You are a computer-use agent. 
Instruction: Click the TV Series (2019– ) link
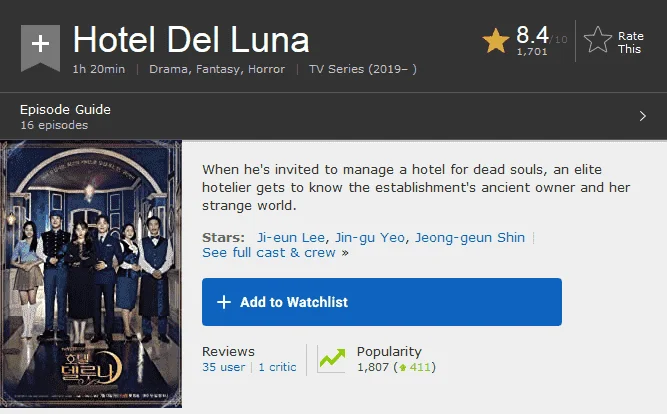pyautogui.click(x=363, y=69)
